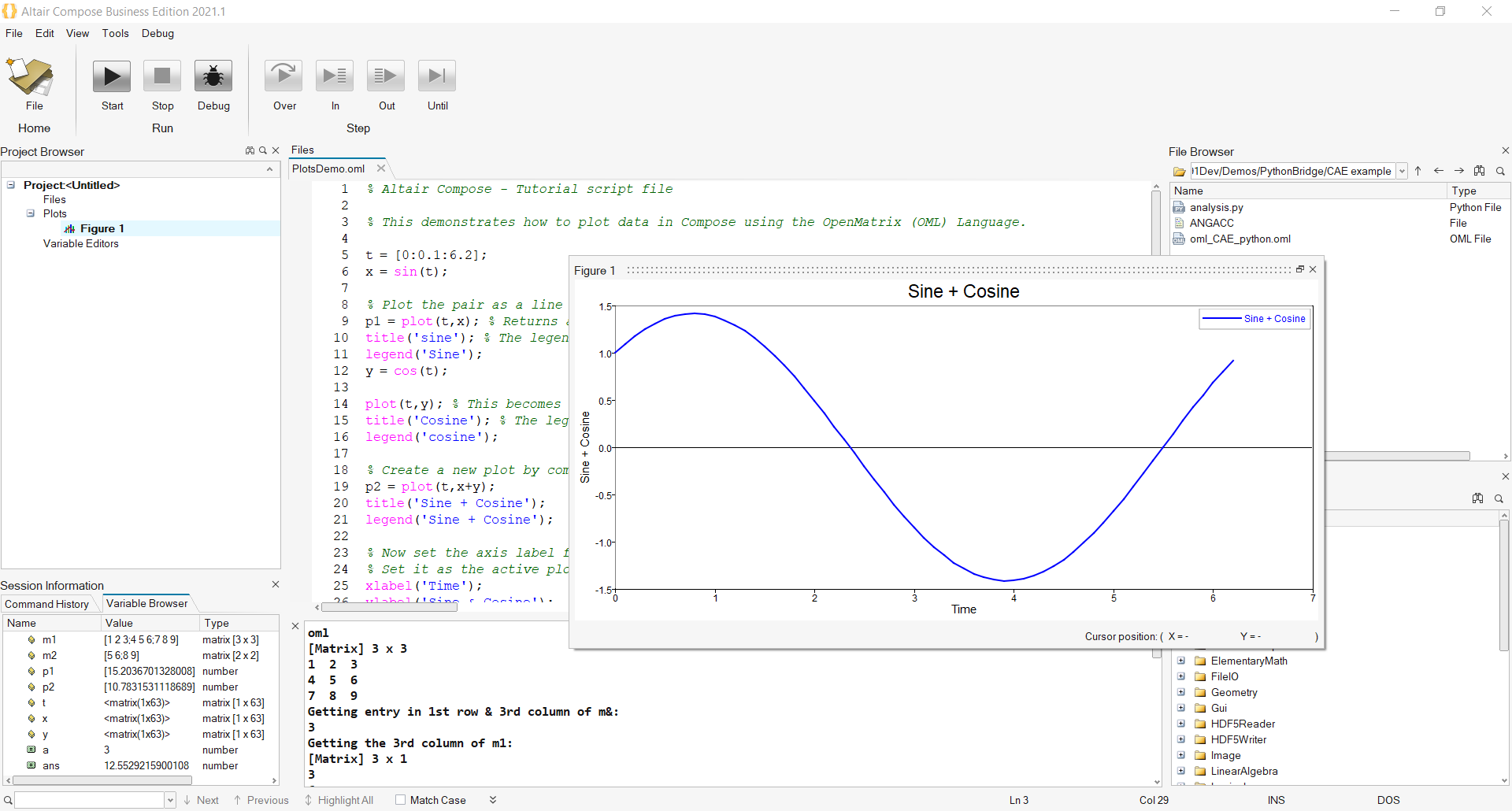Image resolution: width=1512 pixels, height=811 pixels.
Task: Open the Tools menu
Action: point(115,33)
